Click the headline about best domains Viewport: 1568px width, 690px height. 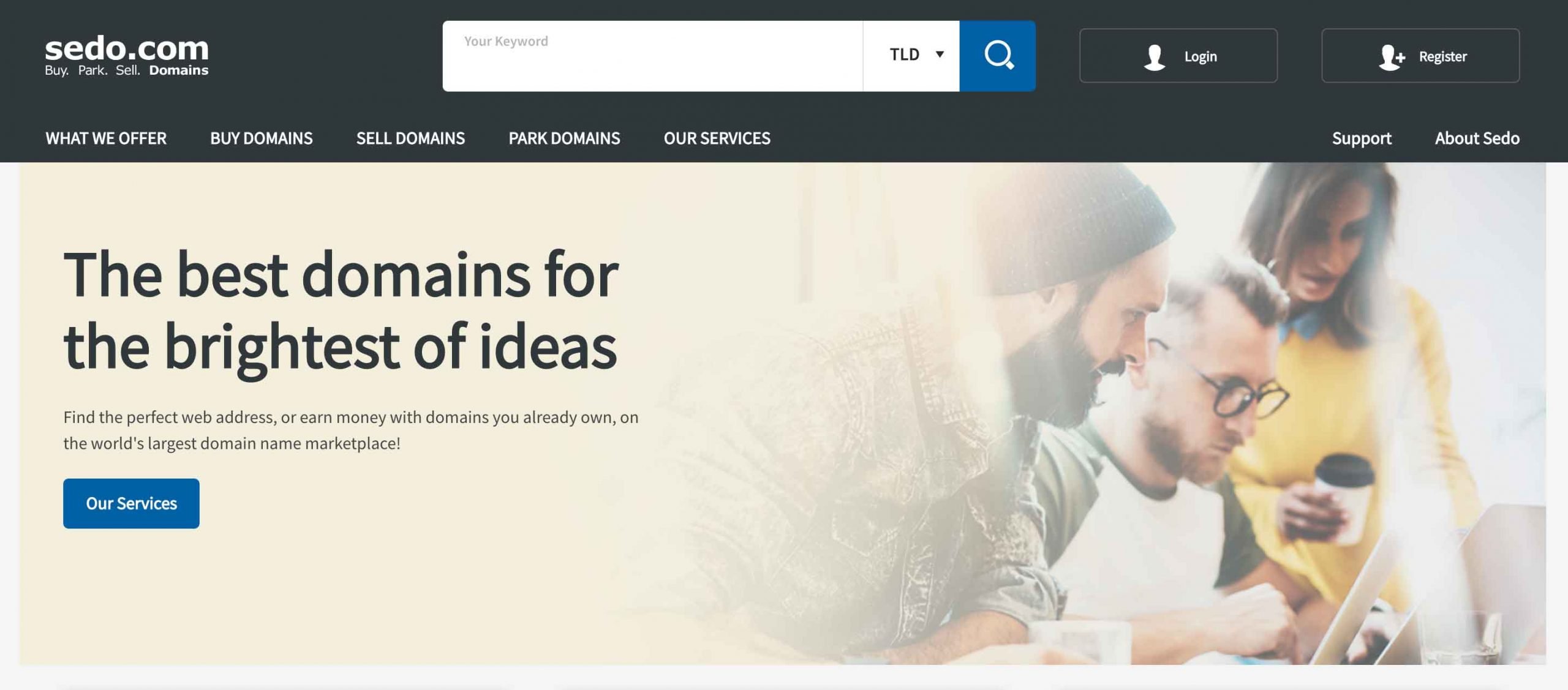(341, 311)
